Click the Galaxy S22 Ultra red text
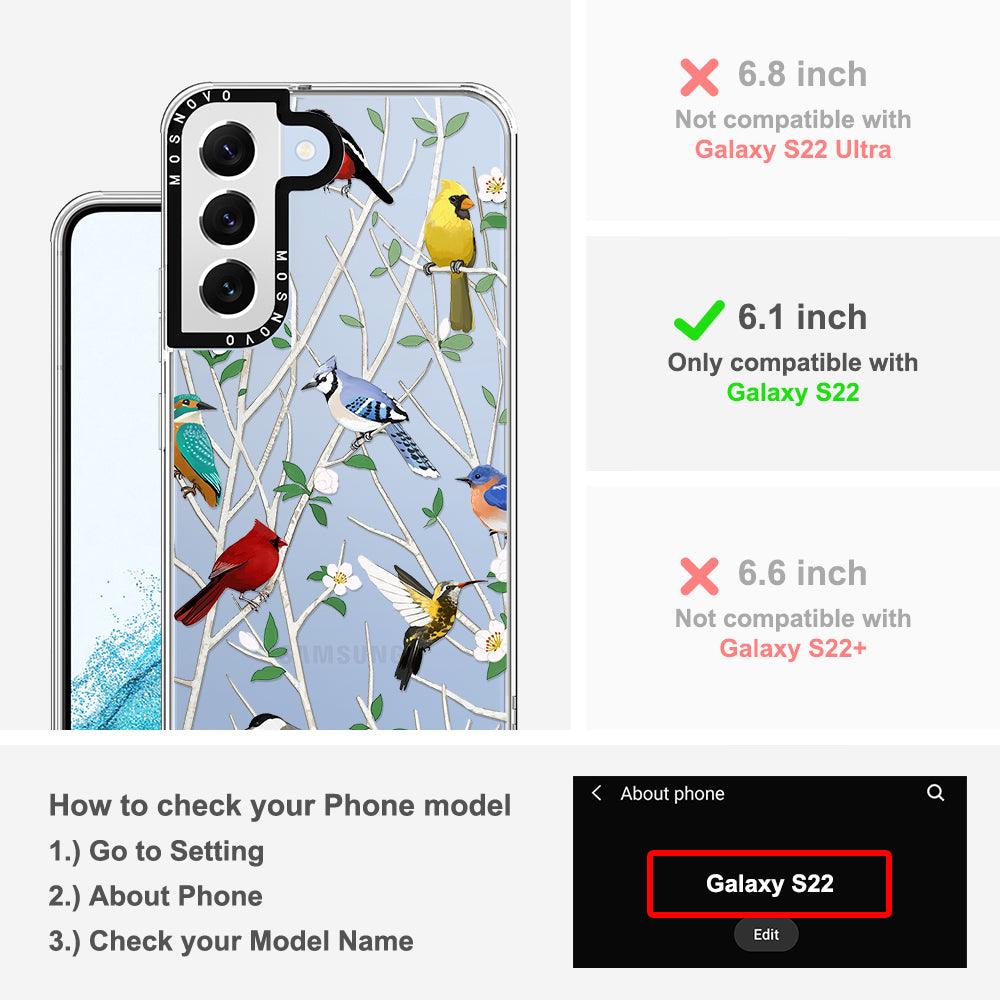This screenshot has height=1000, width=1000. click(793, 150)
